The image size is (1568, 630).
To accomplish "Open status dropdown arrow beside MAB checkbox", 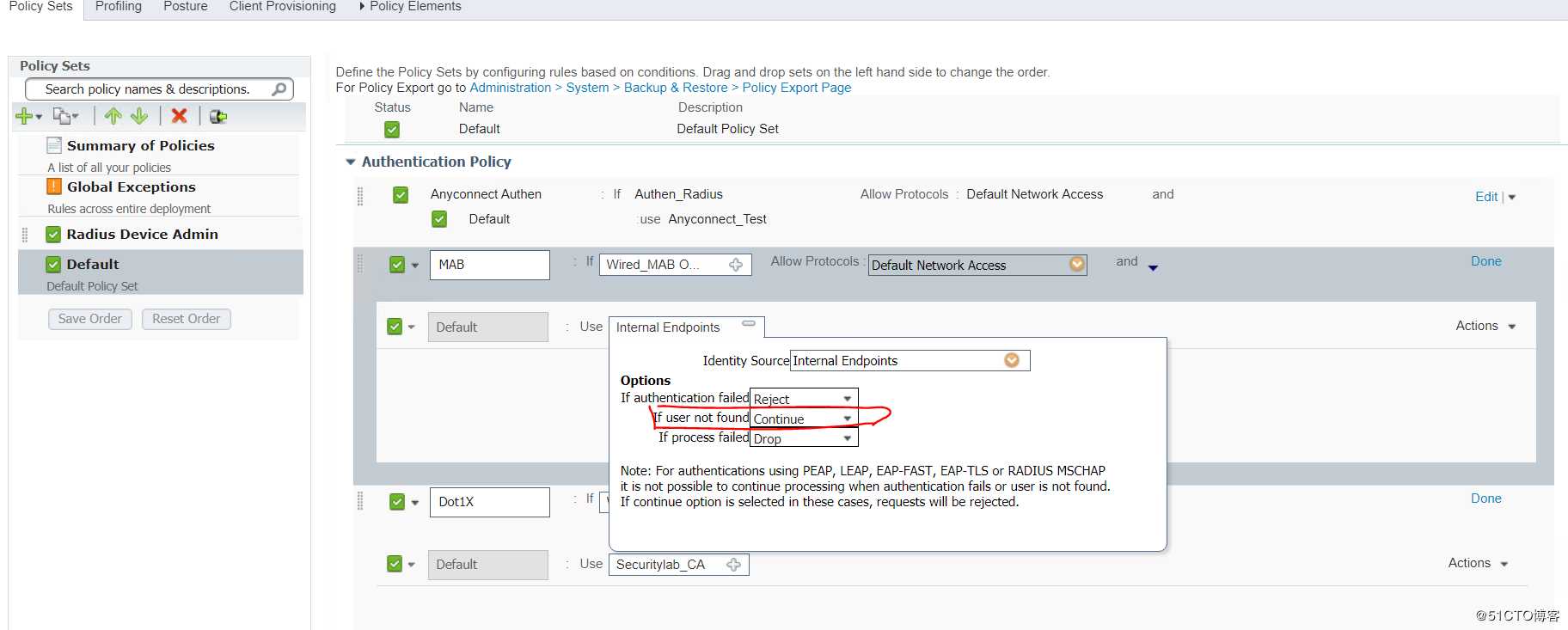I will [415, 266].
